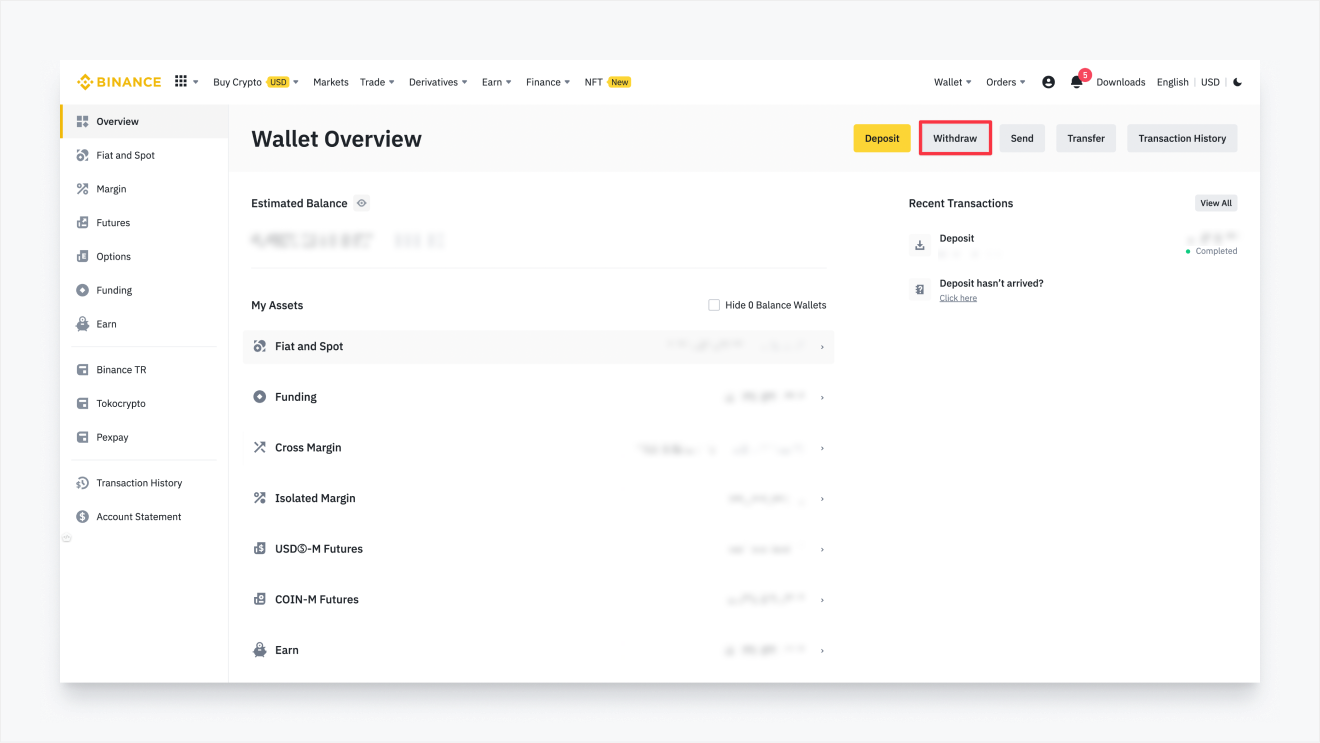
Task: Click the Binance TR sidebar icon
Action: coord(83,370)
